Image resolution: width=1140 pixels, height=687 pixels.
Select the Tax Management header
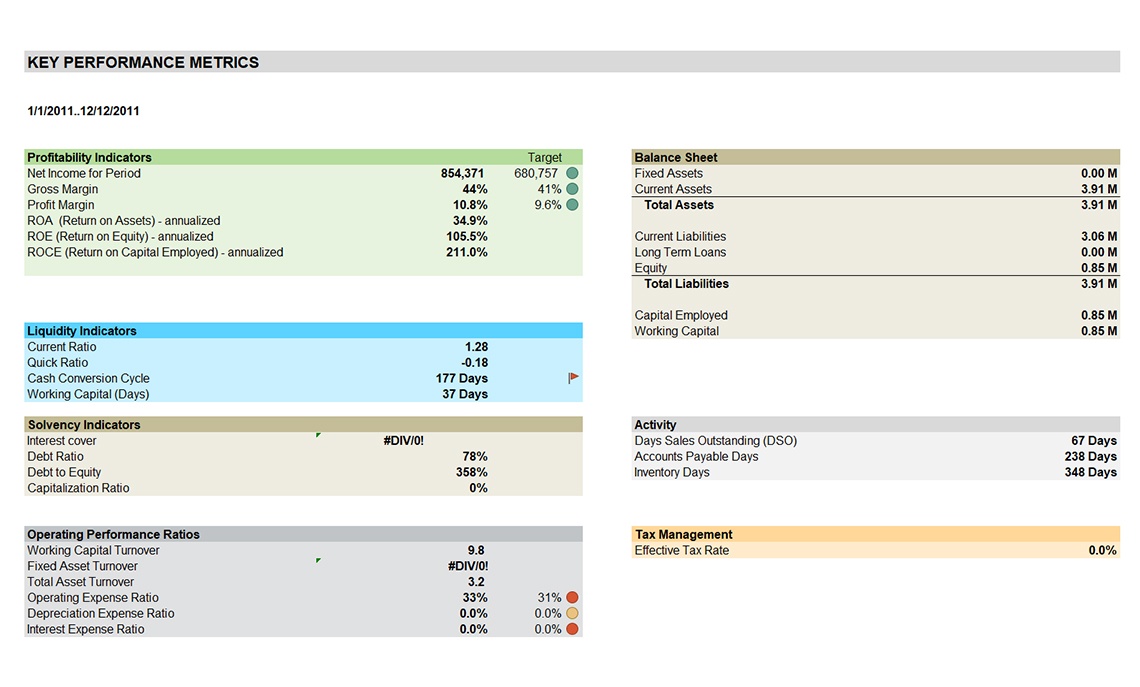point(683,535)
